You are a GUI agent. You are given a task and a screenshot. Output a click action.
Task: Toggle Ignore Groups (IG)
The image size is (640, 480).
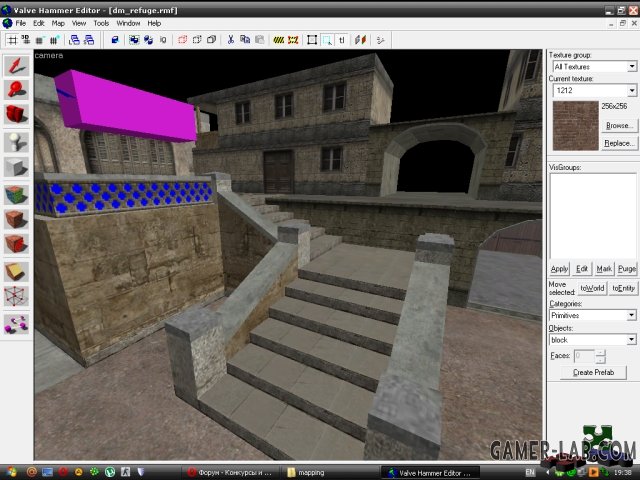[x=163, y=40]
